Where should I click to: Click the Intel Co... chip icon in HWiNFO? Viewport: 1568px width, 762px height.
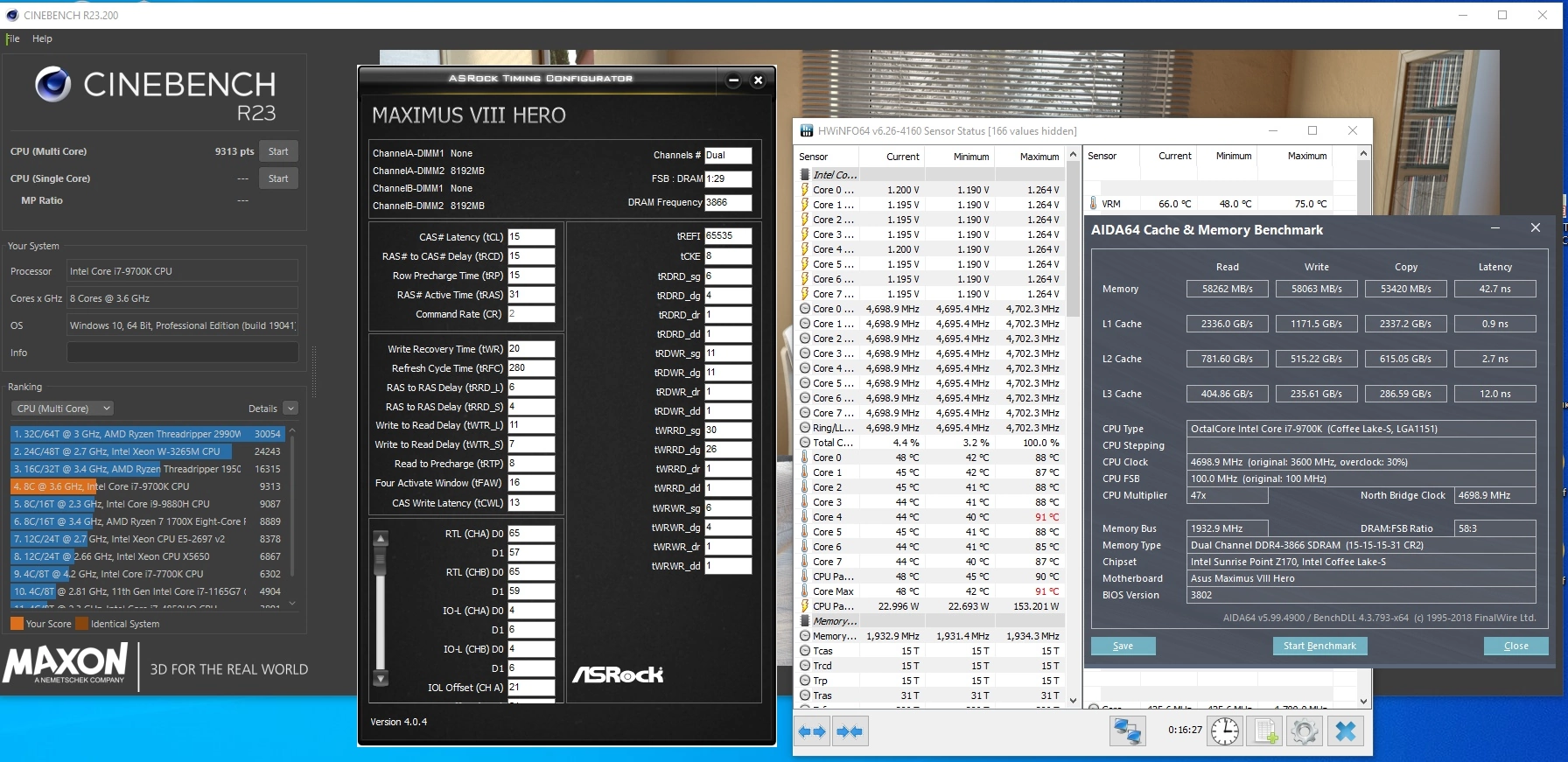[x=805, y=175]
